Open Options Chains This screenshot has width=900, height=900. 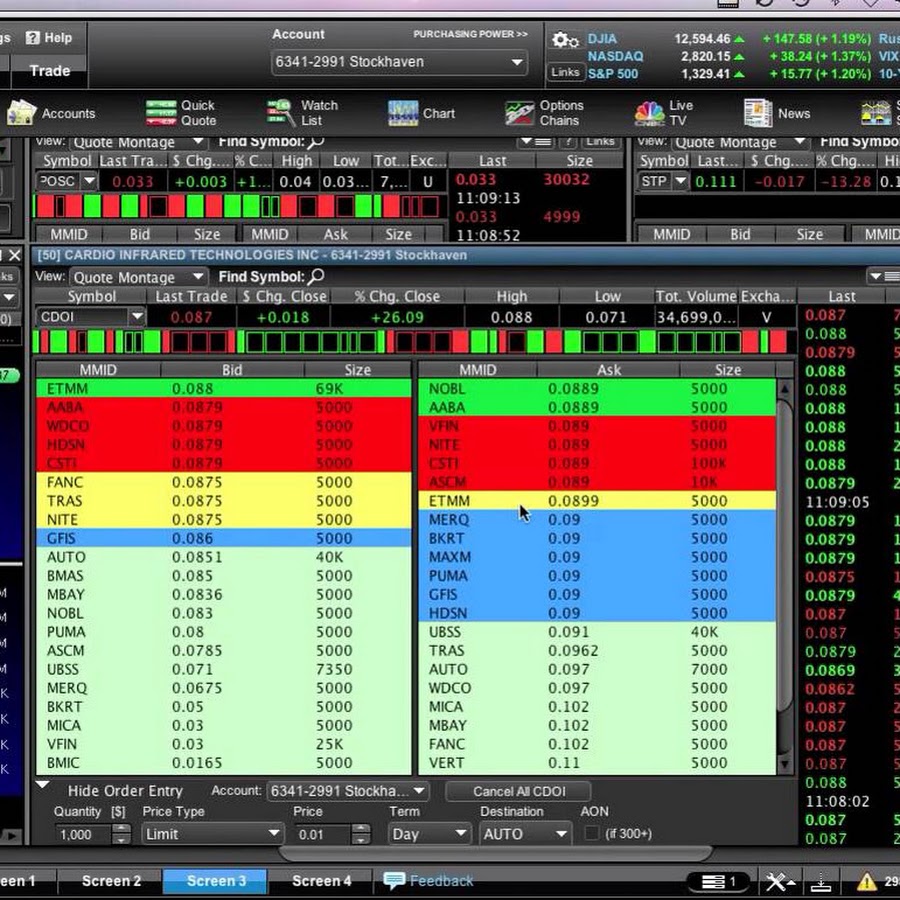pyautogui.click(x=544, y=113)
